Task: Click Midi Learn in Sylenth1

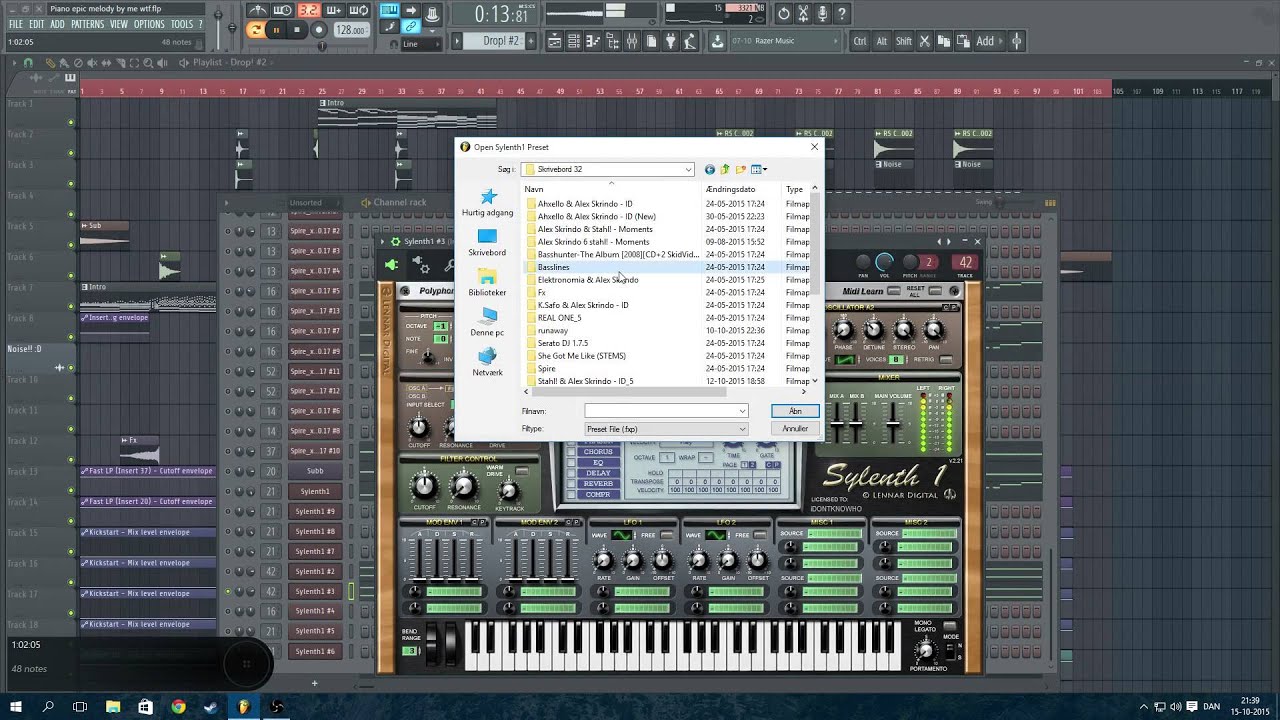Action: pos(862,291)
